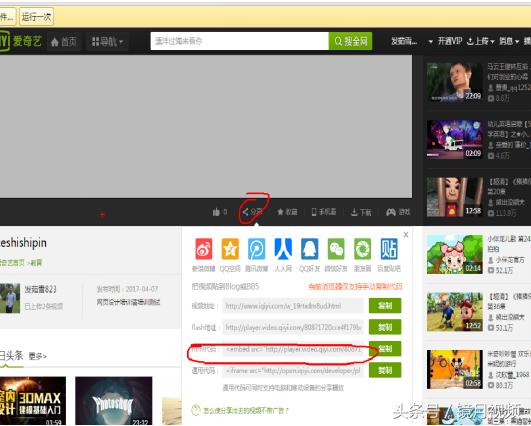This screenshot has height=426, width=531.
Task: Click in the top search input field
Action: pyautogui.click(x=240, y=41)
